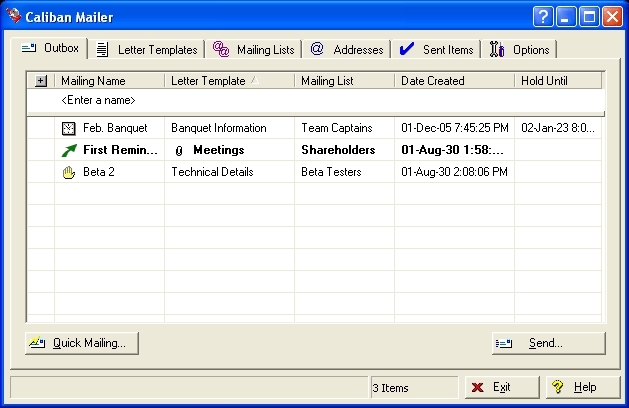Switch to the Mailing Lists tab
Image resolution: width=629 pixels, height=408 pixels.
pos(254,49)
